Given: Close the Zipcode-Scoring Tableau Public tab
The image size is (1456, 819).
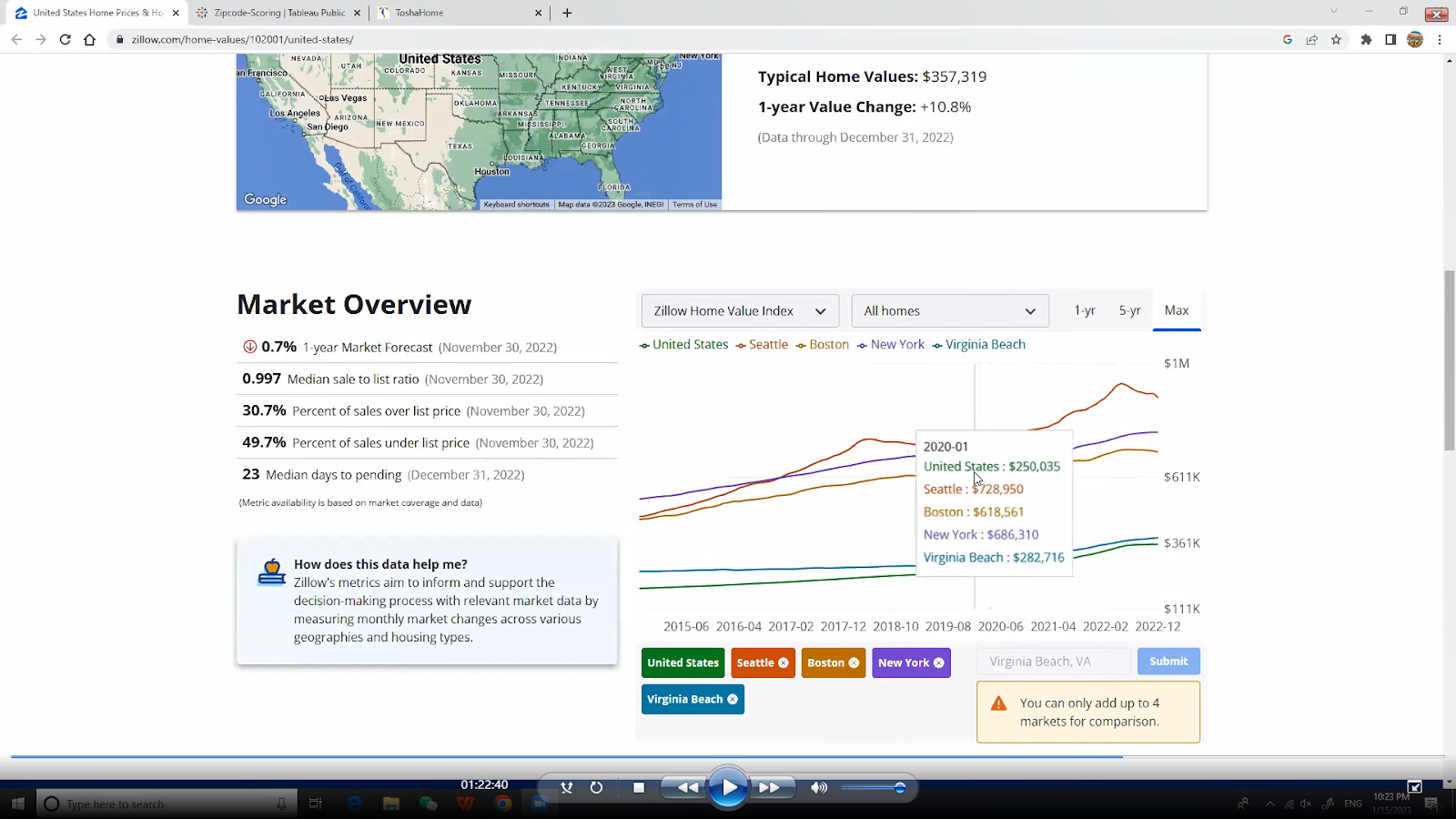Looking at the screenshot, I should [357, 13].
